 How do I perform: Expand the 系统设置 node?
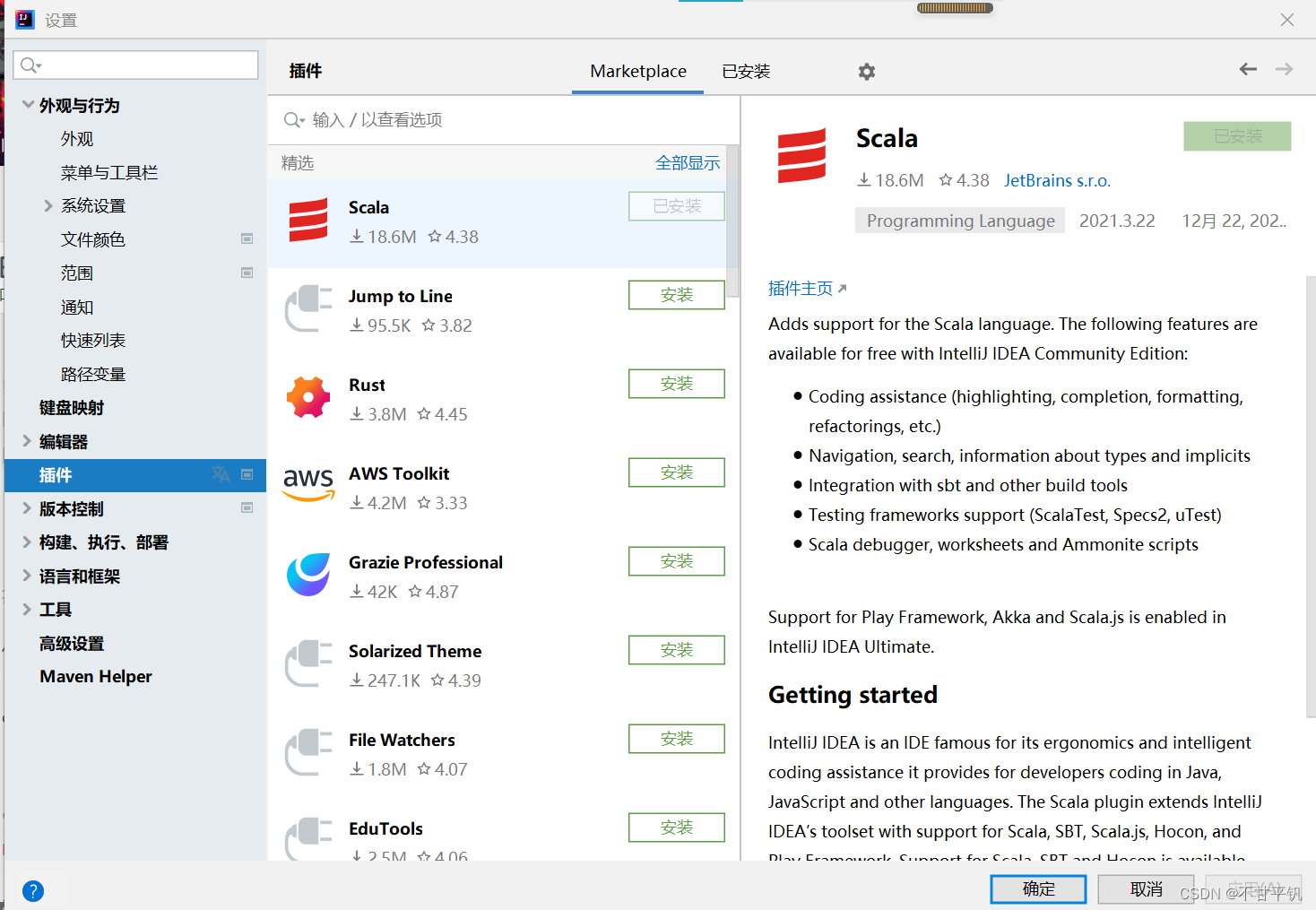[48, 205]
